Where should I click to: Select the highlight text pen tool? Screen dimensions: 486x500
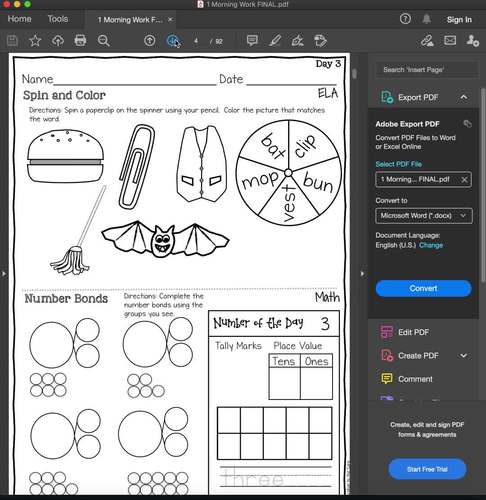275,41
